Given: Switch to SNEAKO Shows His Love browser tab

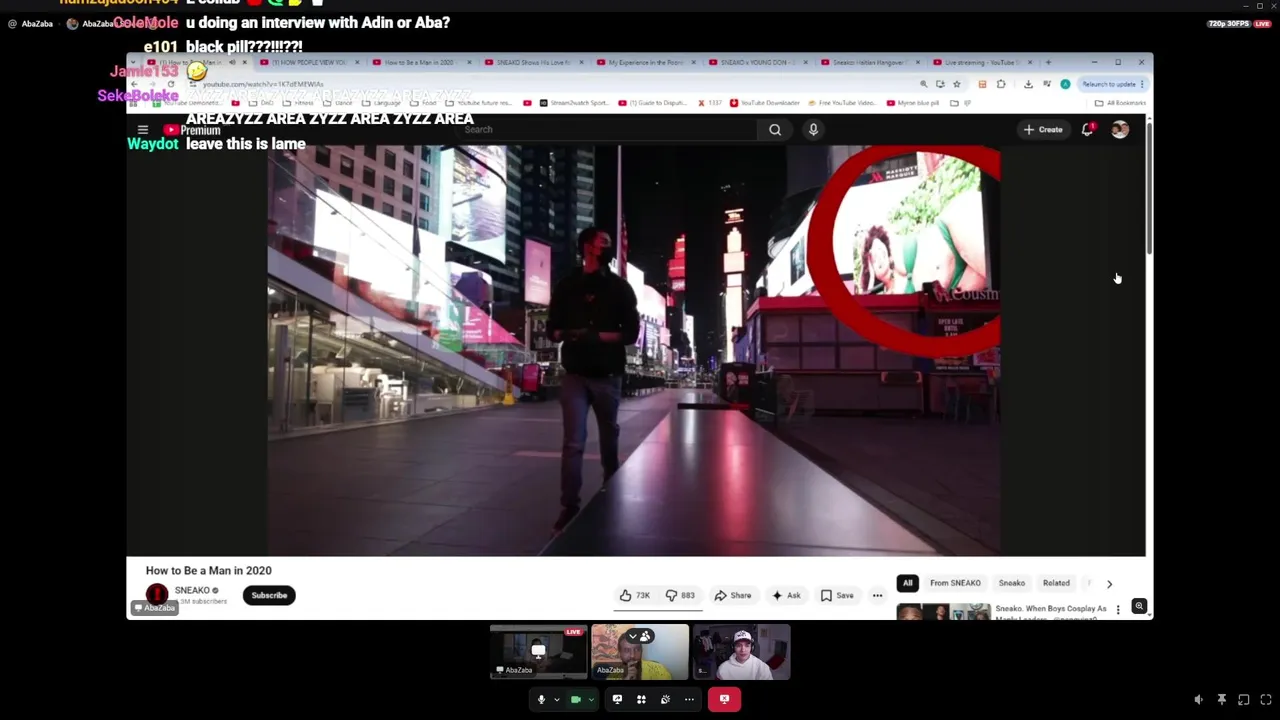Looking at the screenshot, I should click(535, 62).
